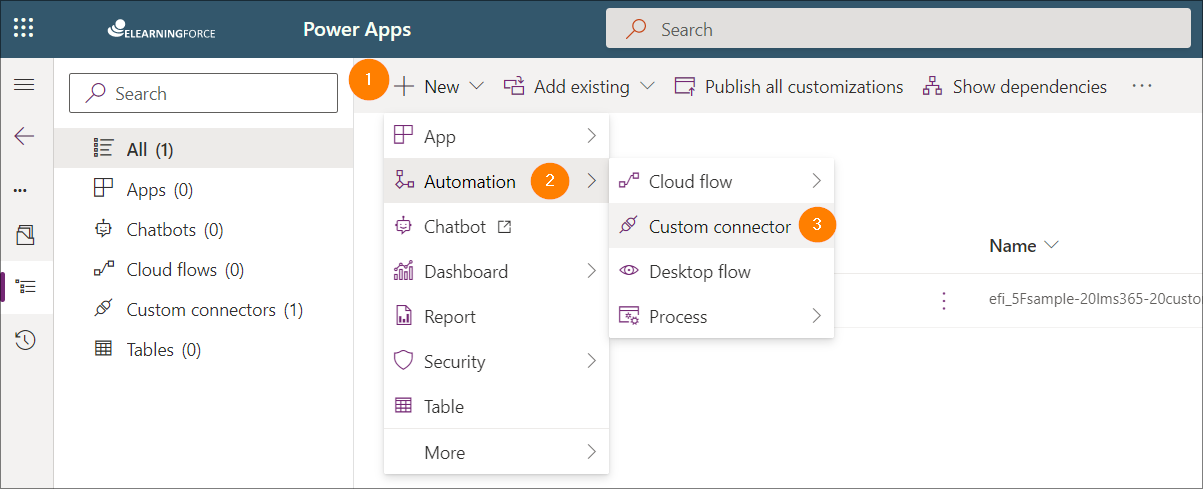Click the Desktop flow eye icon

629,271
